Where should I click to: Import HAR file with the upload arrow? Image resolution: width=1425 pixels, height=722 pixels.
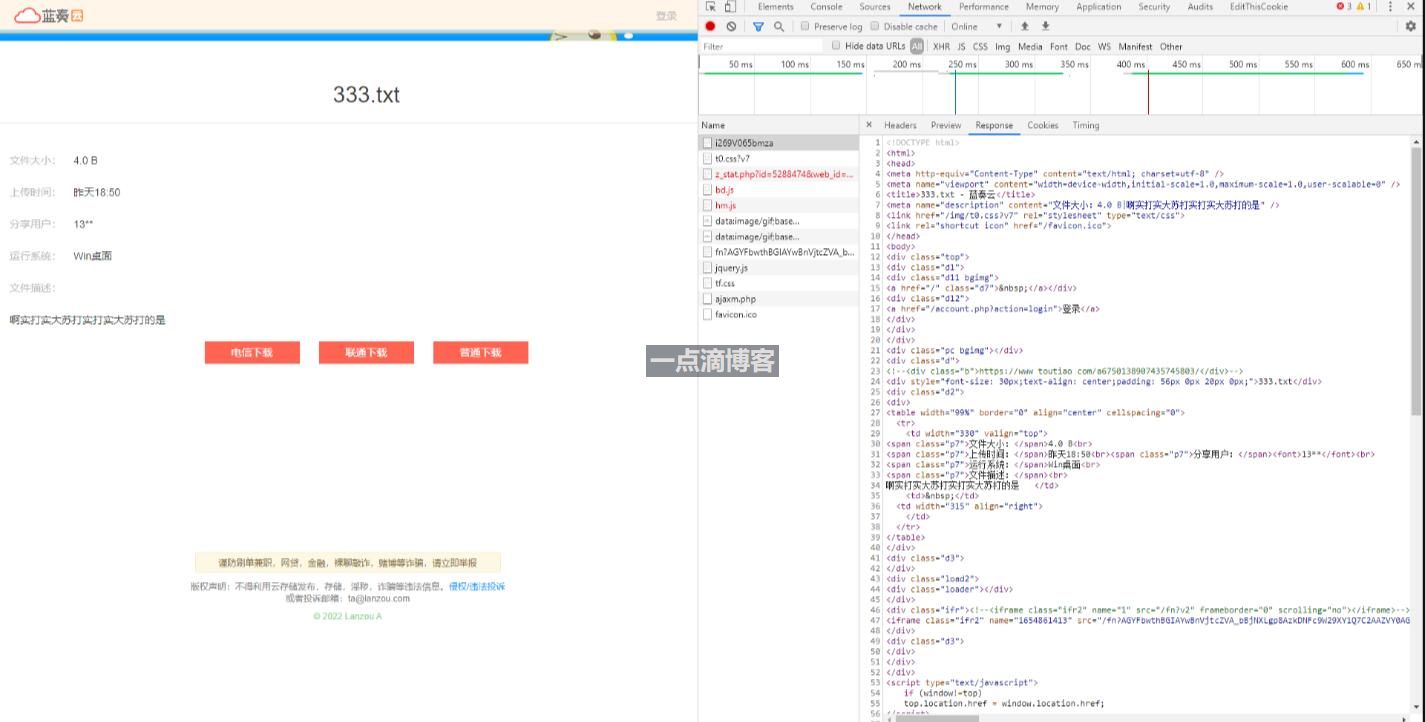1024,26
